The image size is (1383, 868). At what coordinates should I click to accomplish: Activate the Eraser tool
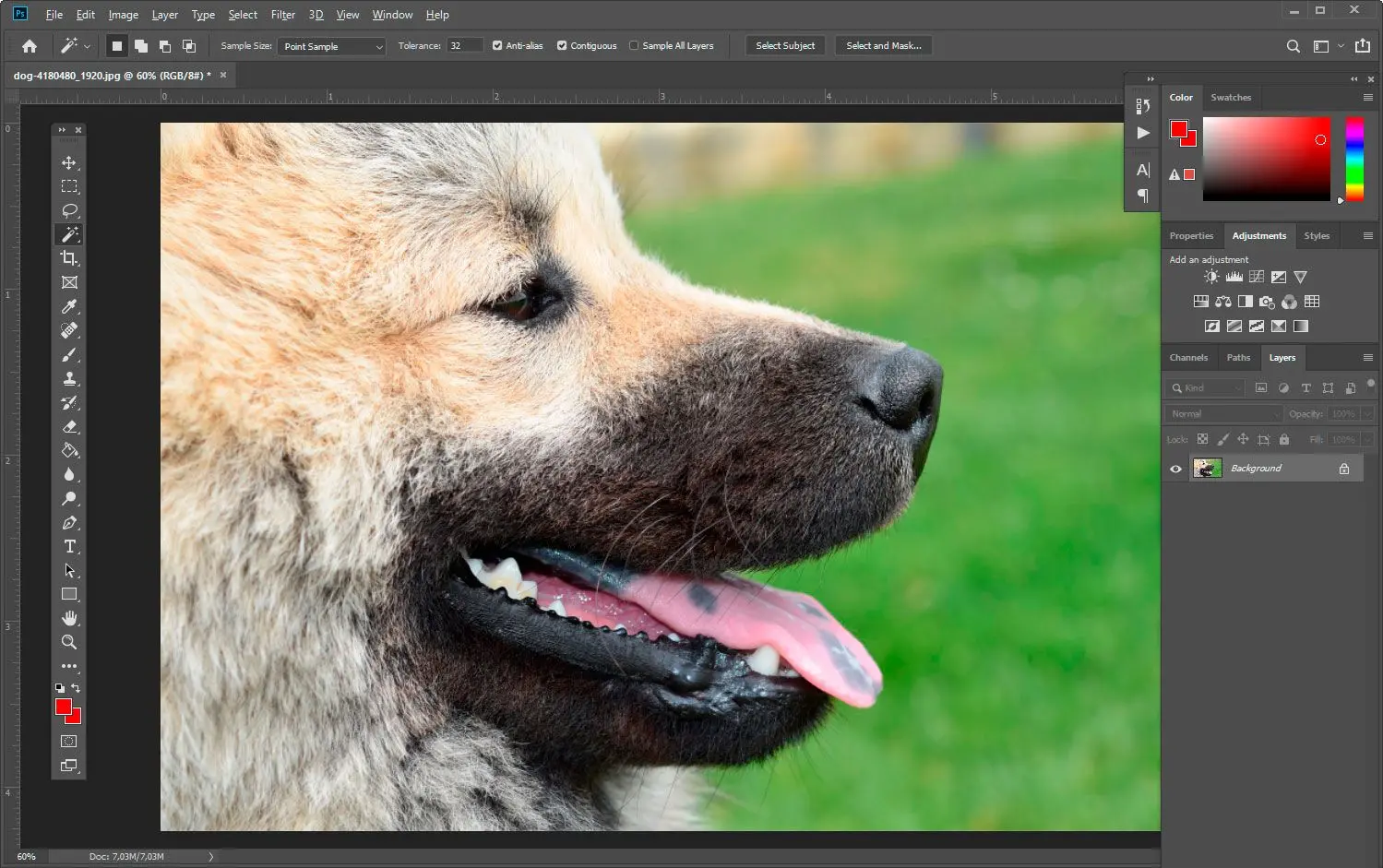[69, 426]
